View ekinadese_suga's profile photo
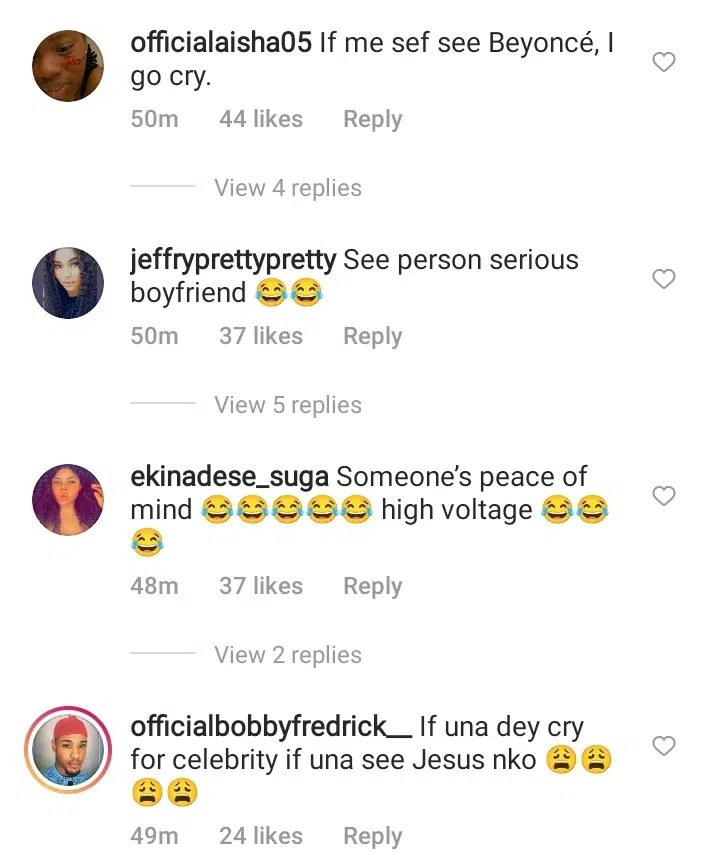720x853 pixels. coord(68,499)
